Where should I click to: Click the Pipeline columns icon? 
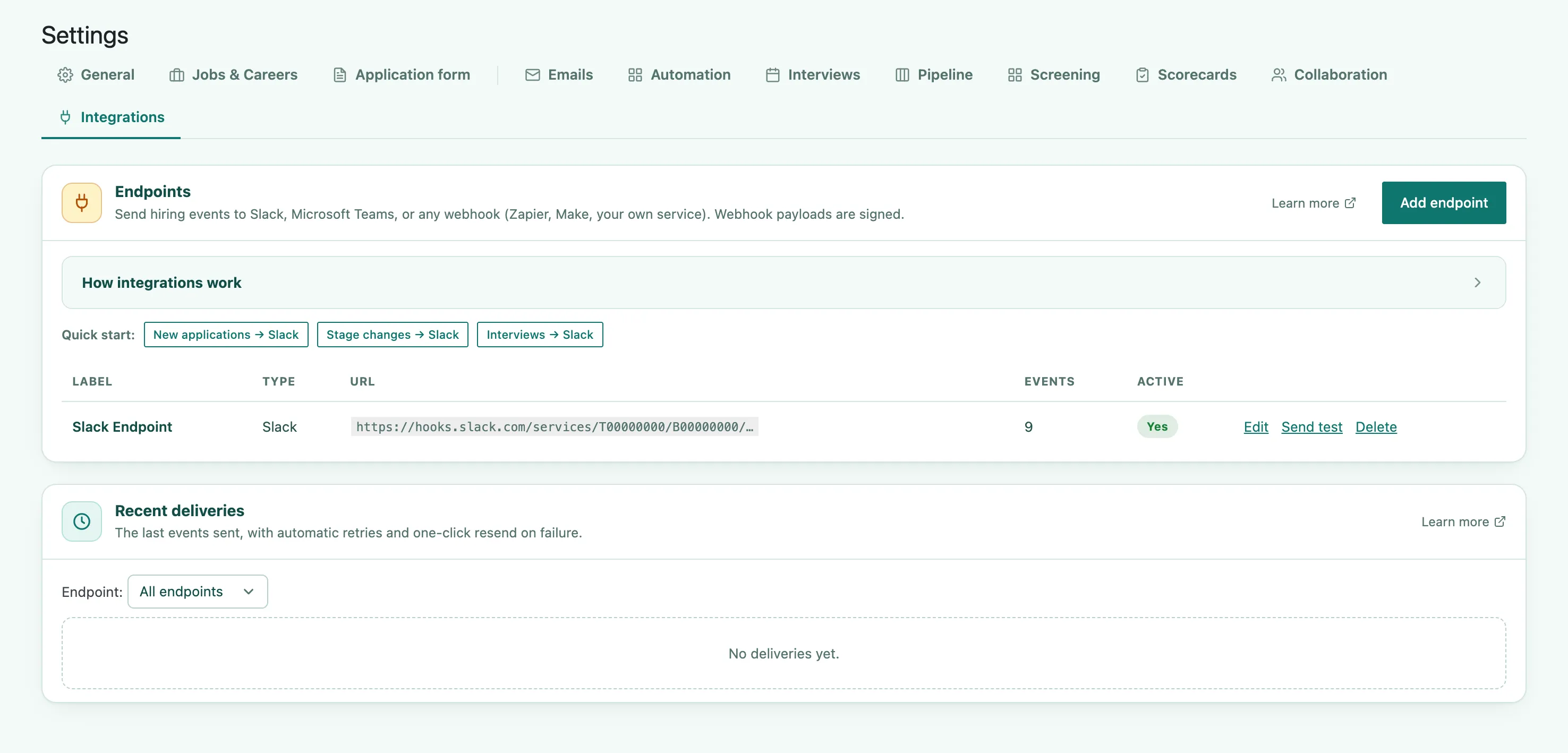[902, 75]
